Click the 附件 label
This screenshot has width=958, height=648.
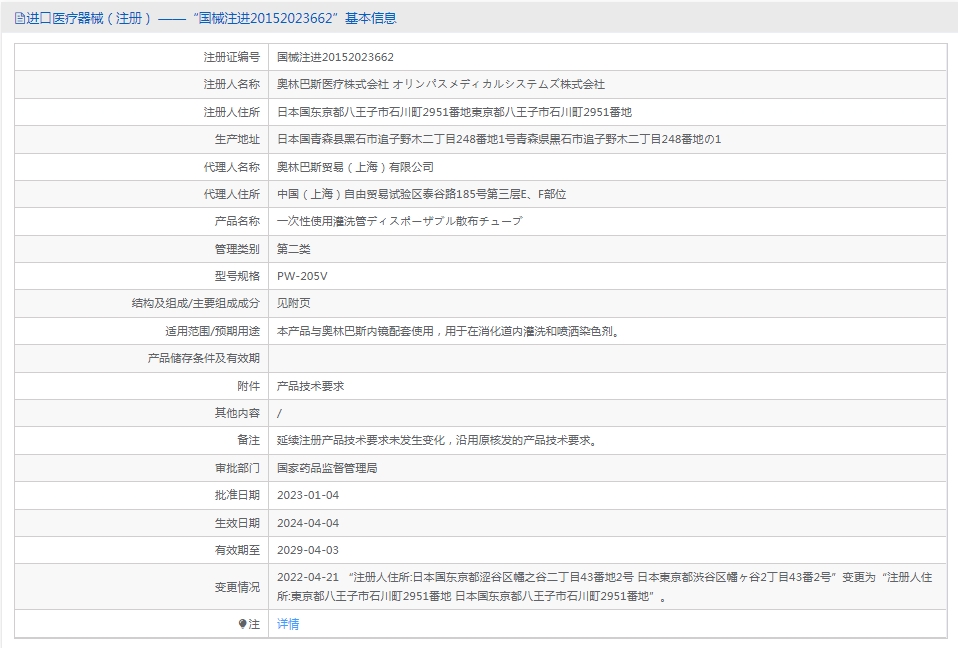tap(249, 386)
